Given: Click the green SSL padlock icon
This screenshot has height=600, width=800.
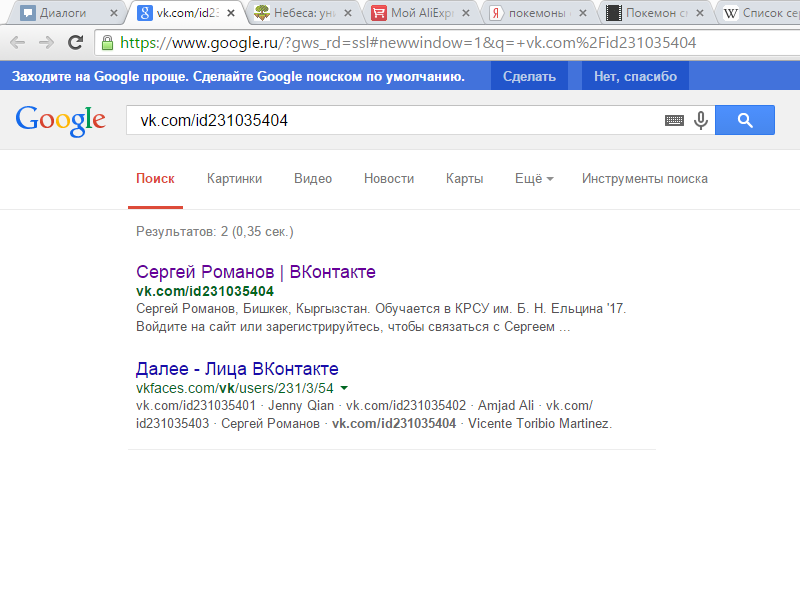Looking at the screenshot, I should click(x=107, y=42).
